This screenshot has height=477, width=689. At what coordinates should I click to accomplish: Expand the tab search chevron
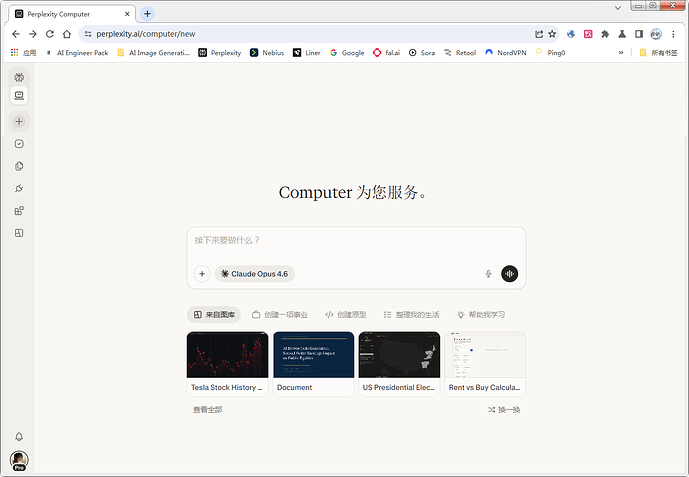click(x=617, y=7)
